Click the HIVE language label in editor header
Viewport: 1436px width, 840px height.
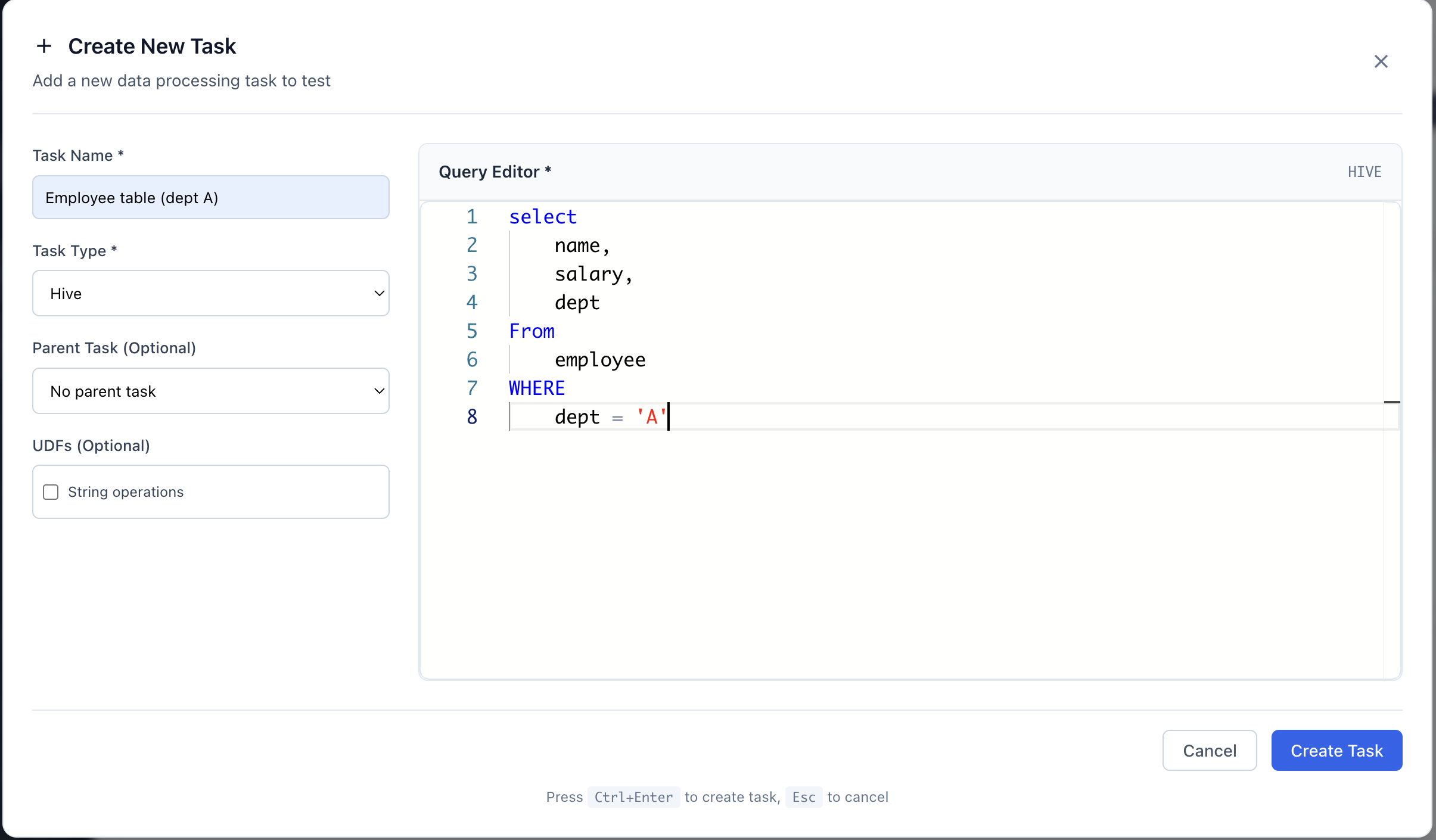pyautogui.click(x=1364, y=172)
